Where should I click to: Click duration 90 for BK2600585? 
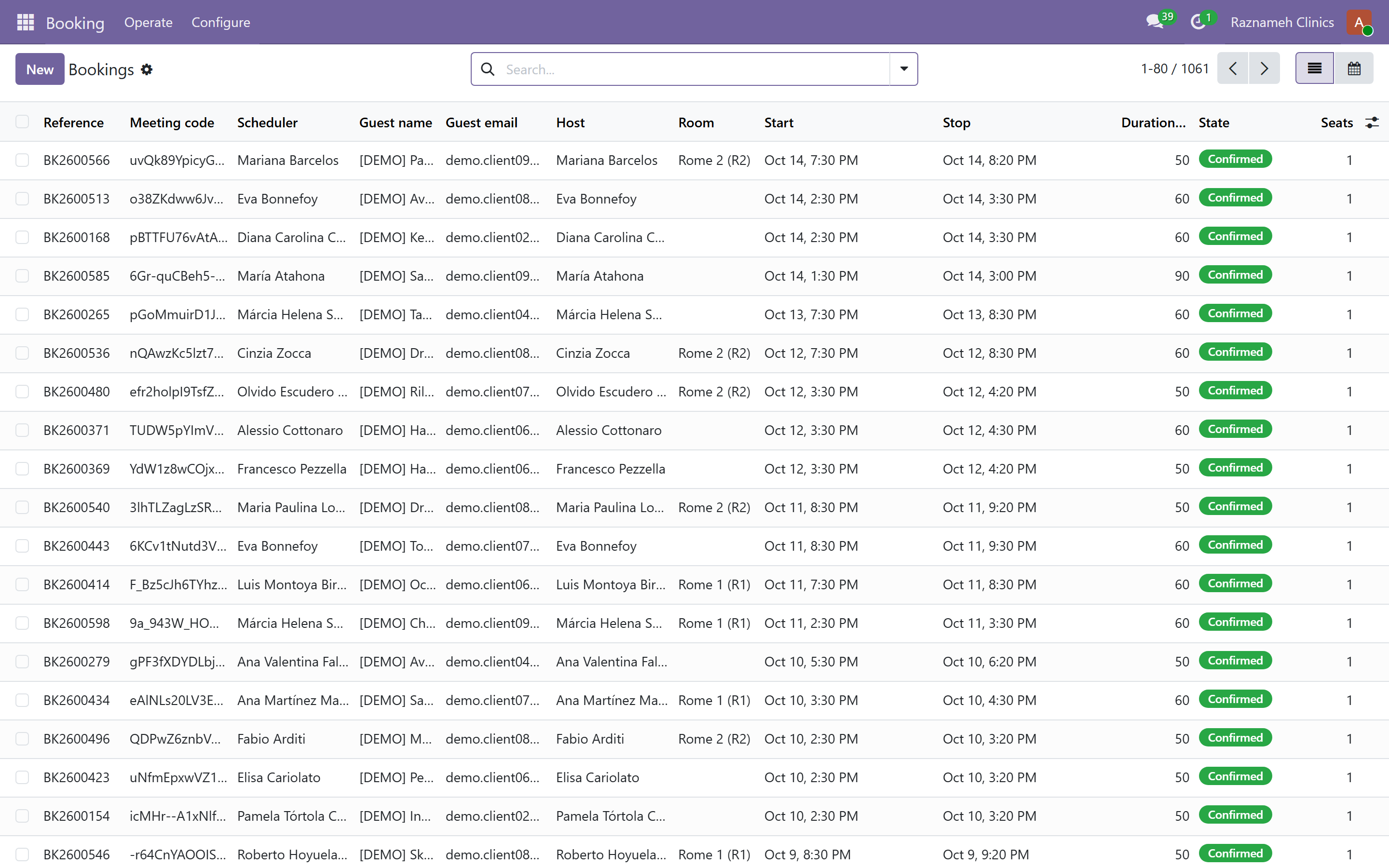1181,276
